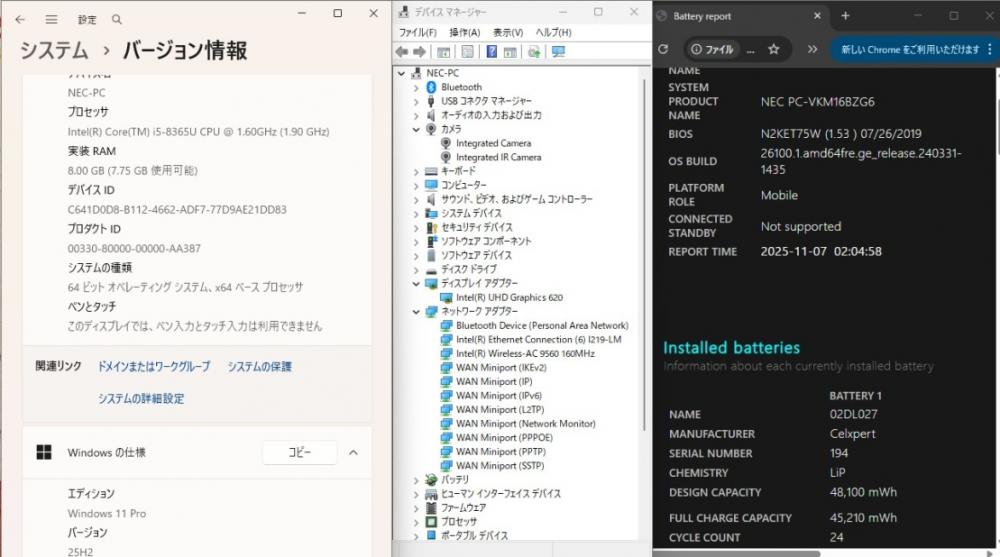1000x557 pixels.
Task: Click Settings window back arrow
Action: [20, 20]
